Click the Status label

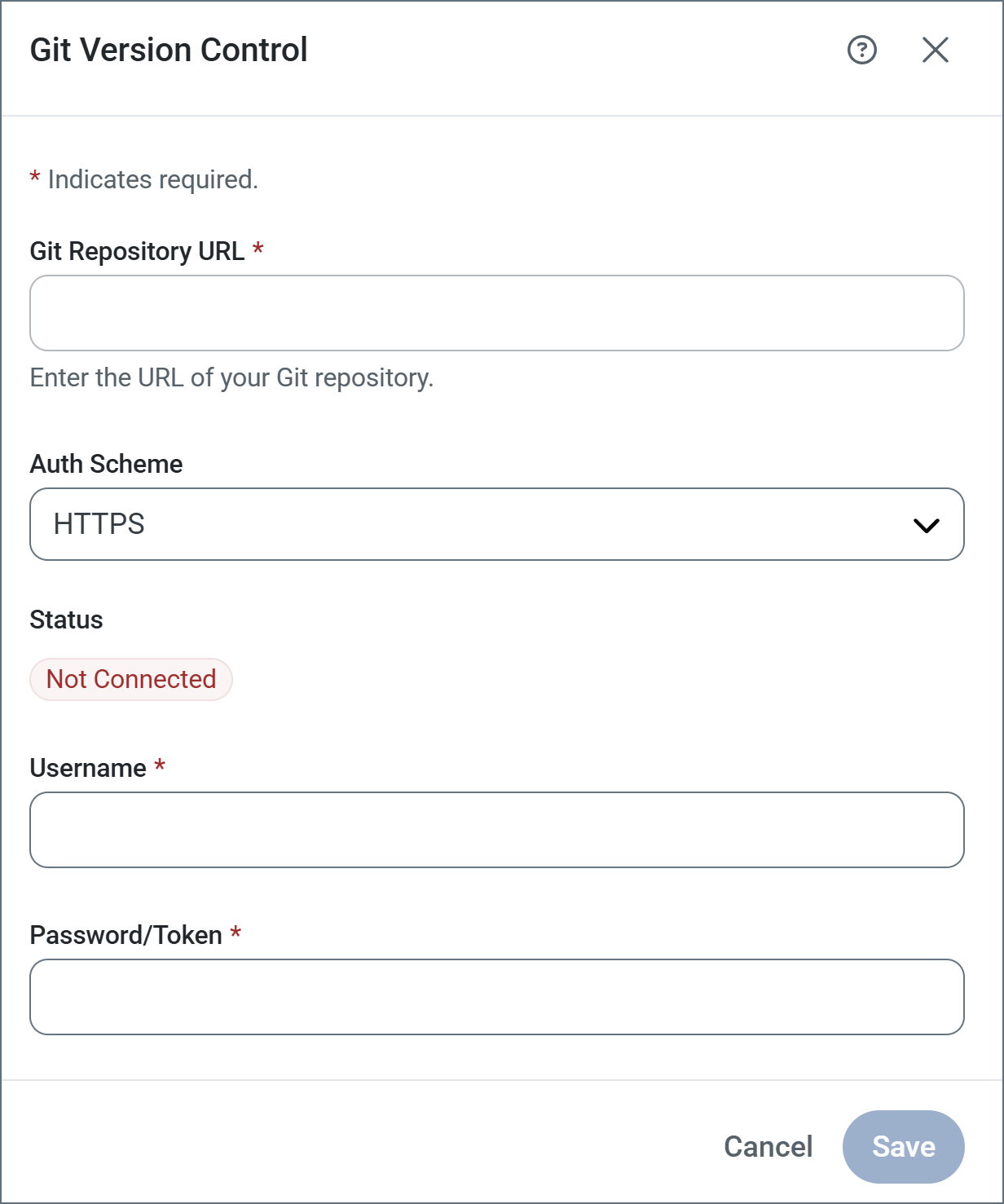[x=66, y=620]
